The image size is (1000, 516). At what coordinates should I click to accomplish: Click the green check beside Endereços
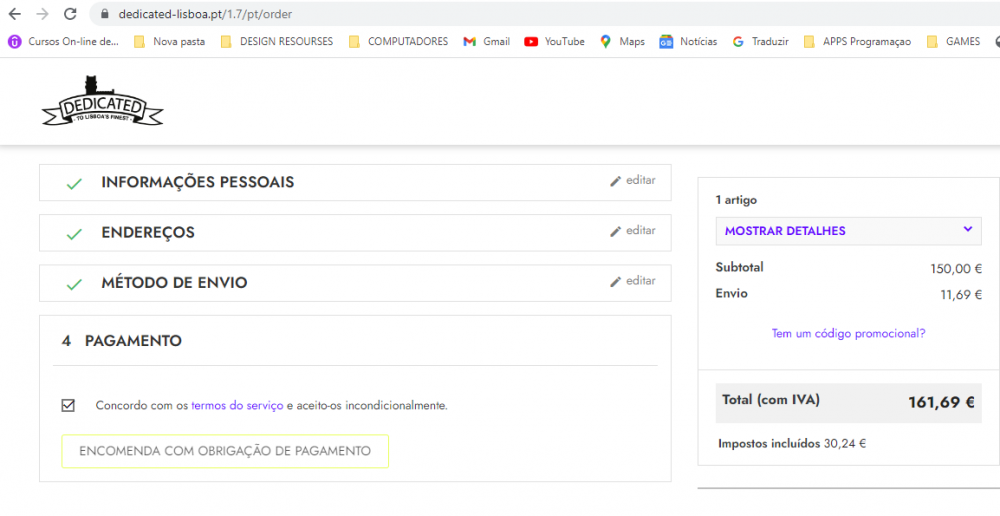click(x=74, y=234)
